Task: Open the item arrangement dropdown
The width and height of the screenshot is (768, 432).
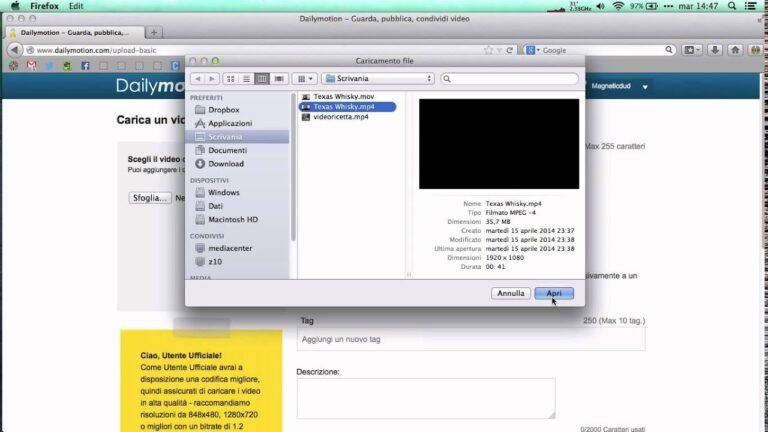Action: click(x=305, y=78)
